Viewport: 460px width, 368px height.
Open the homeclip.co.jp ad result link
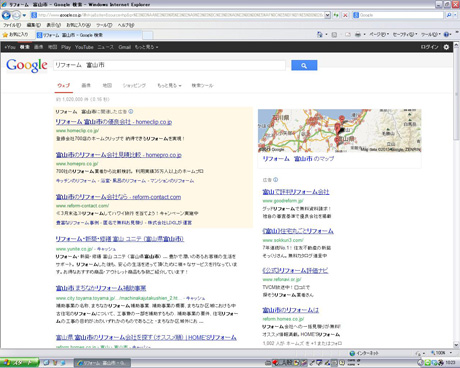(x=114, y=122)
